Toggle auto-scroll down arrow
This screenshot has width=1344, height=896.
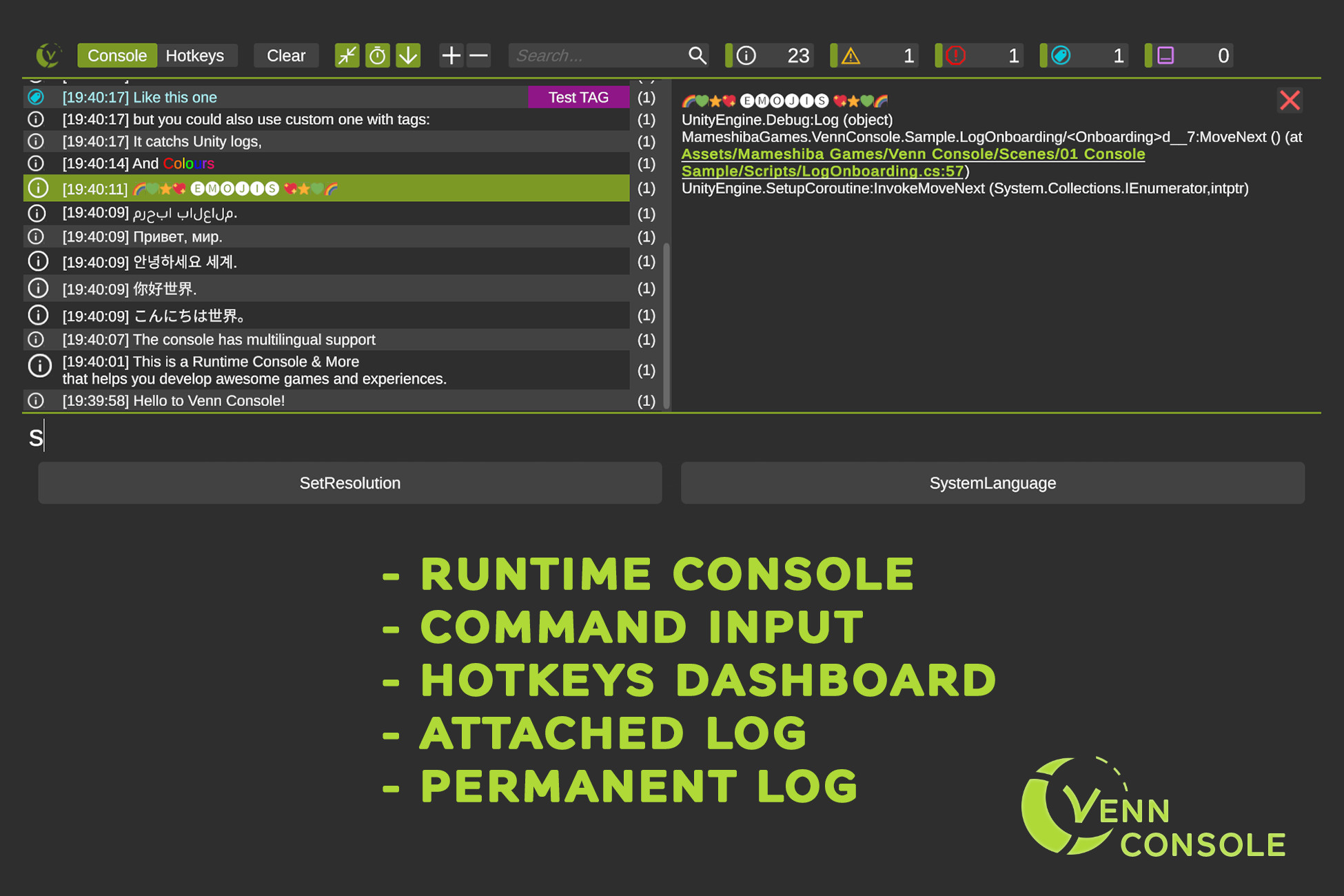coord(408,55)
